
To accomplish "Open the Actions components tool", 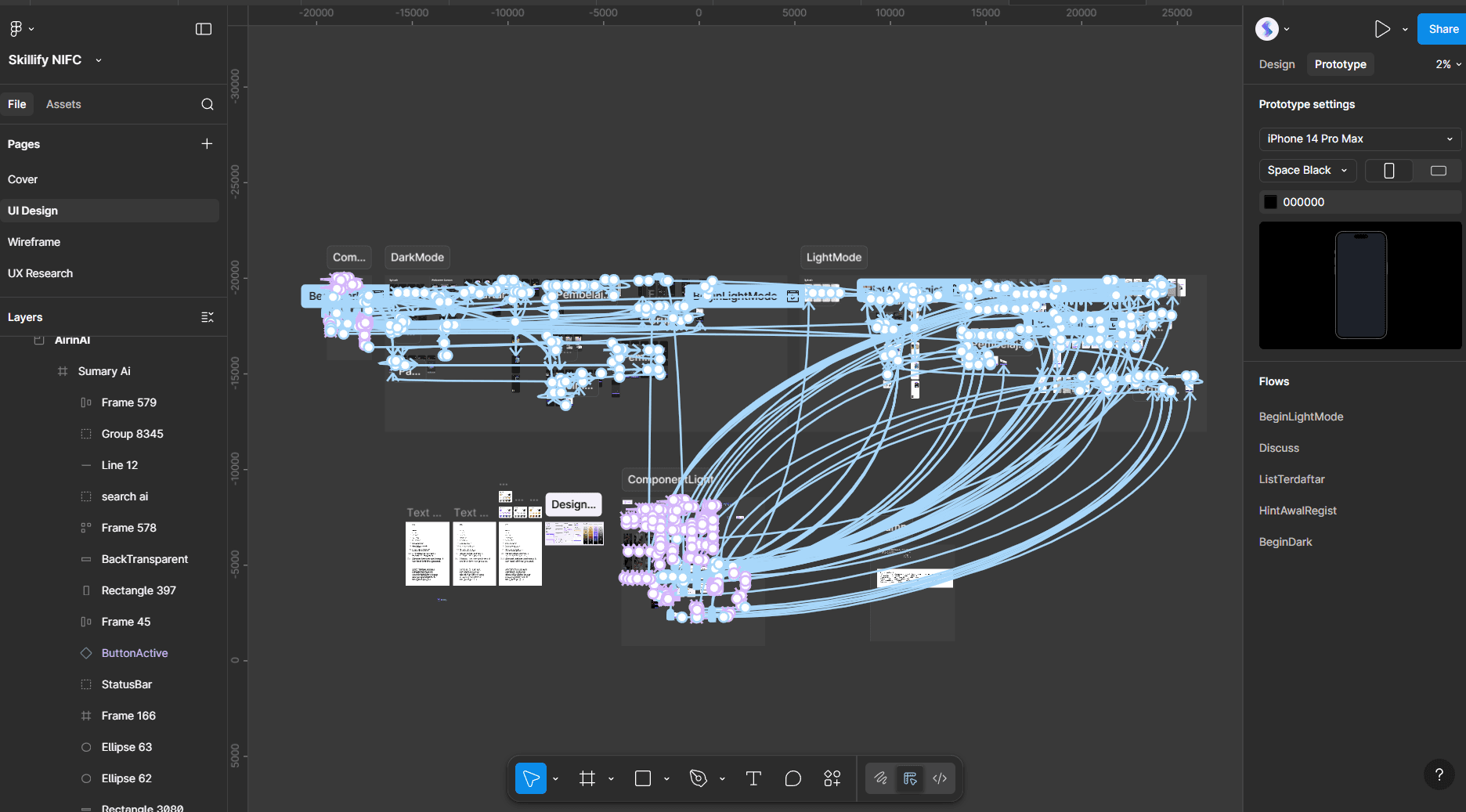I will (832, 778).
